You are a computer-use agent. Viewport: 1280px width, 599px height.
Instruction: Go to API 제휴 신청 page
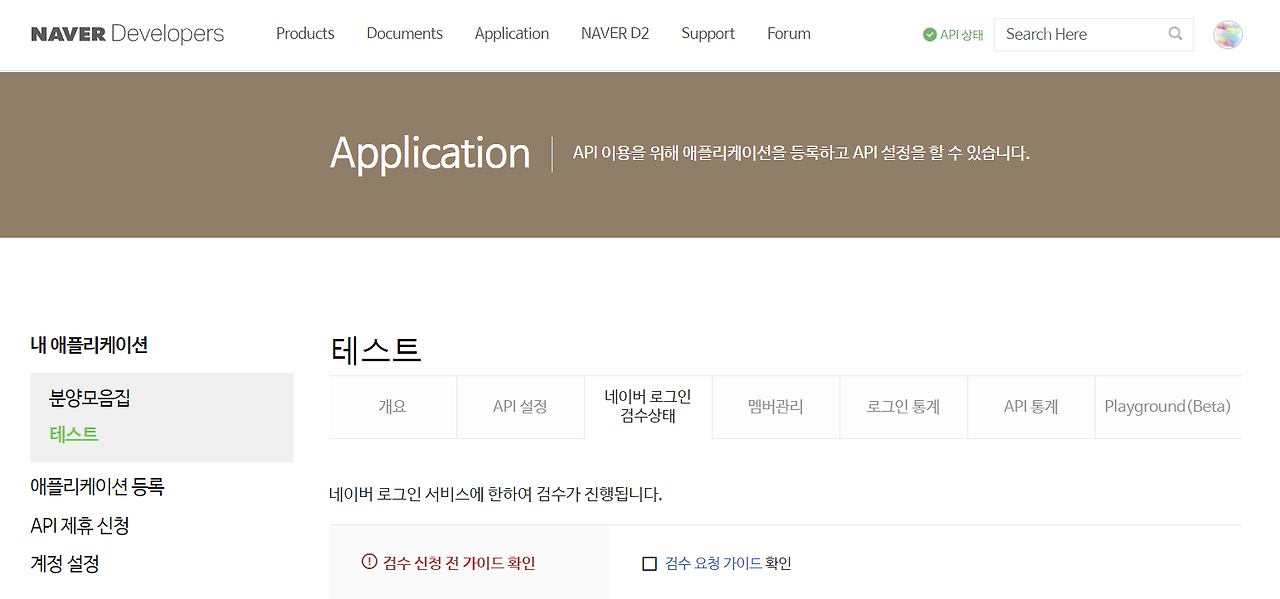[x=82, y=525]
